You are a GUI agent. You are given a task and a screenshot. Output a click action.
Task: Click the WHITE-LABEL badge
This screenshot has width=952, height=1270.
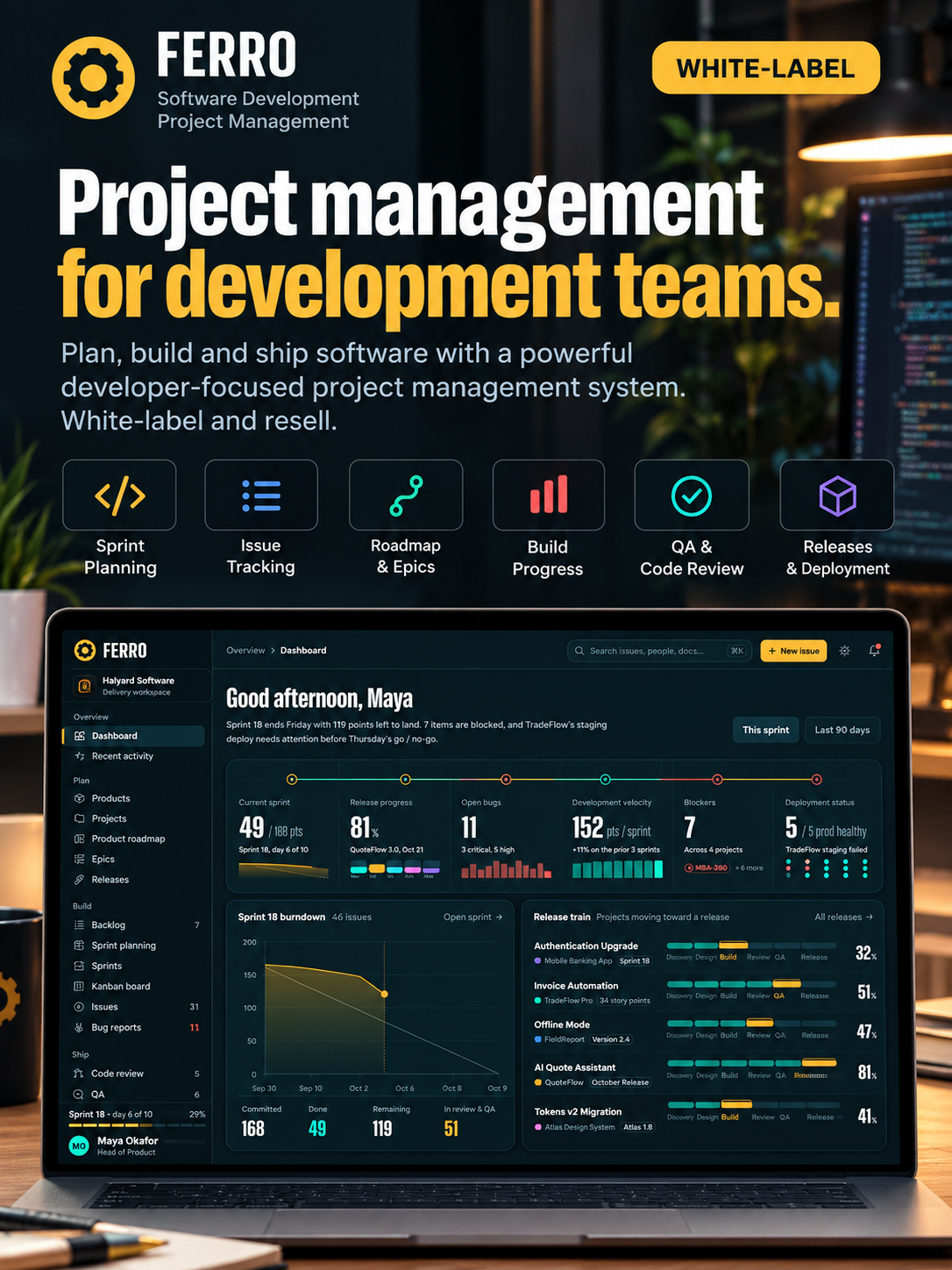tap(766, 68)
